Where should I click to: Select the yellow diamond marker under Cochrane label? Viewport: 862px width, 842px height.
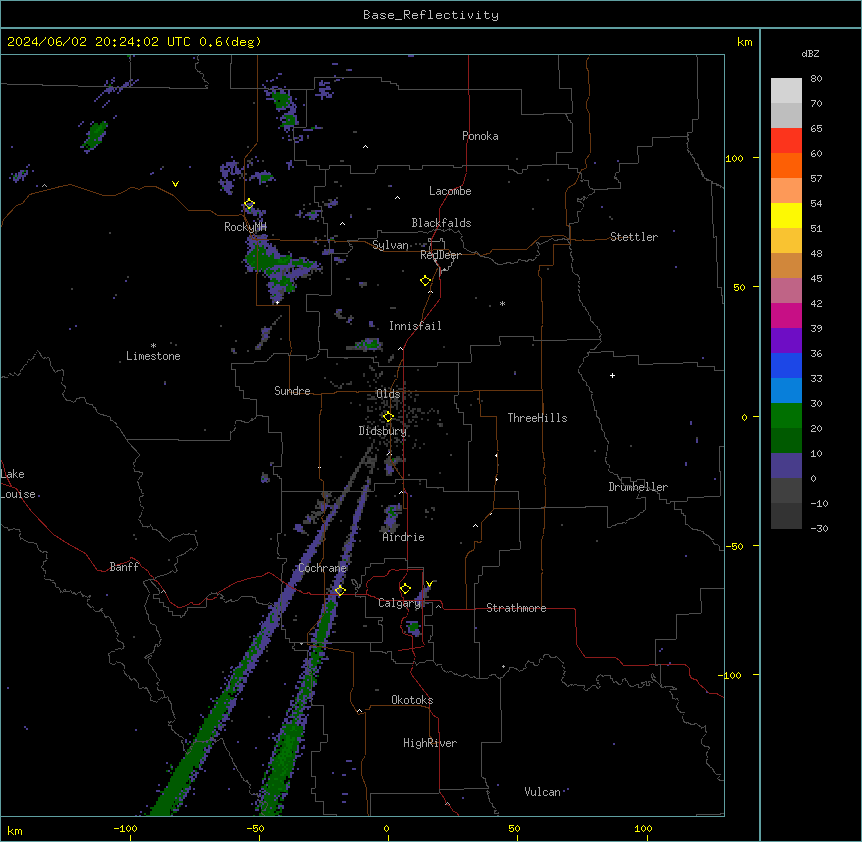pyautogui.click(x=340, y=590)
